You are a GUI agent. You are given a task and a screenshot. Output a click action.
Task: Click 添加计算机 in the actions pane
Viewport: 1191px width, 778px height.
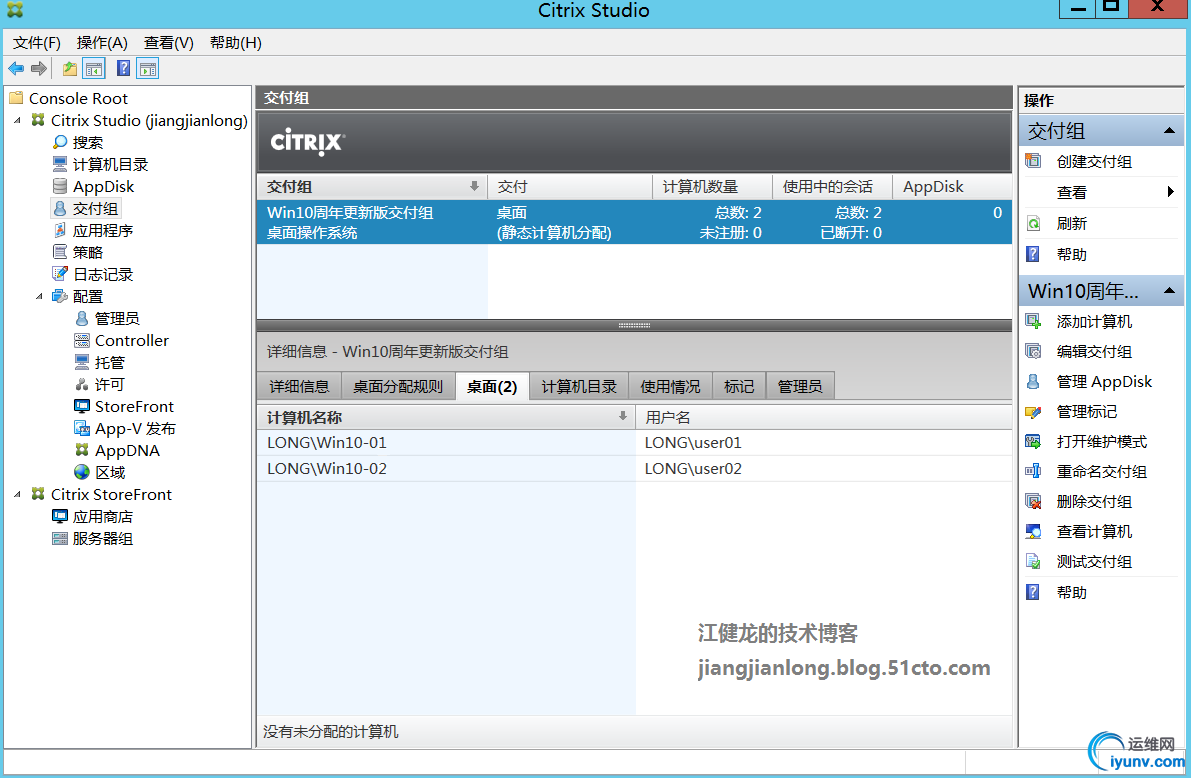pyautogui.click(x=1094, y=321)
